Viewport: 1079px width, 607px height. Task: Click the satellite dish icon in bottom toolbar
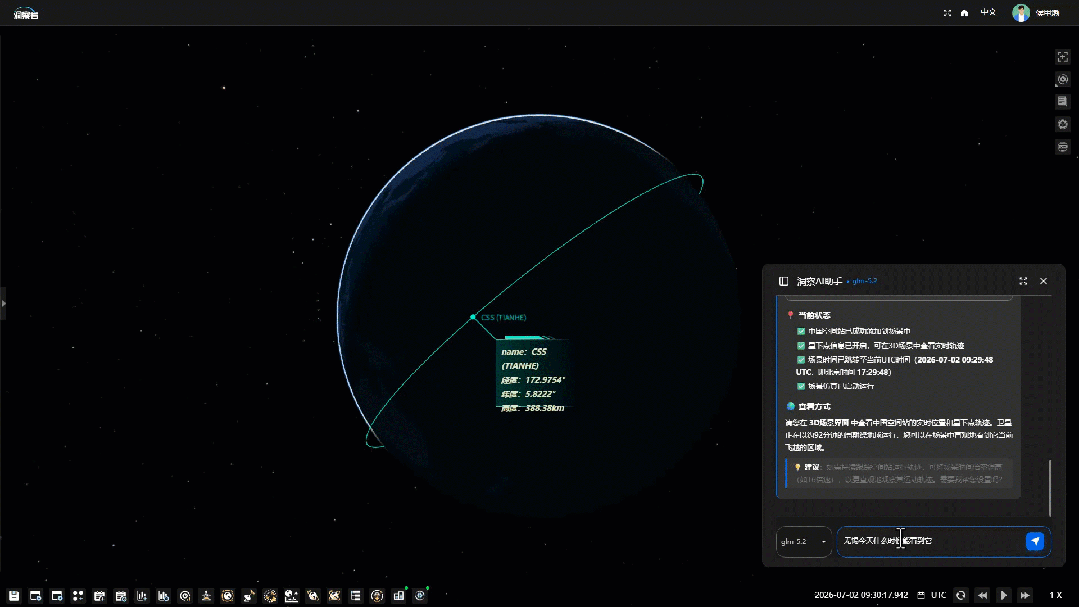(x=249, y=596)
